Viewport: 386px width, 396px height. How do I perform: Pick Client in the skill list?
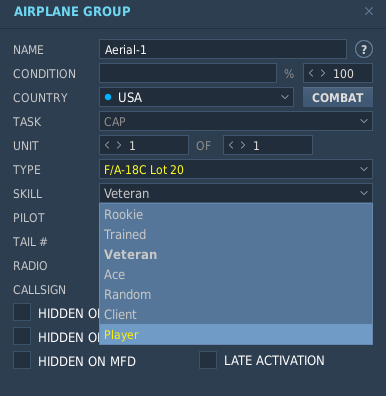coord(236,315)
